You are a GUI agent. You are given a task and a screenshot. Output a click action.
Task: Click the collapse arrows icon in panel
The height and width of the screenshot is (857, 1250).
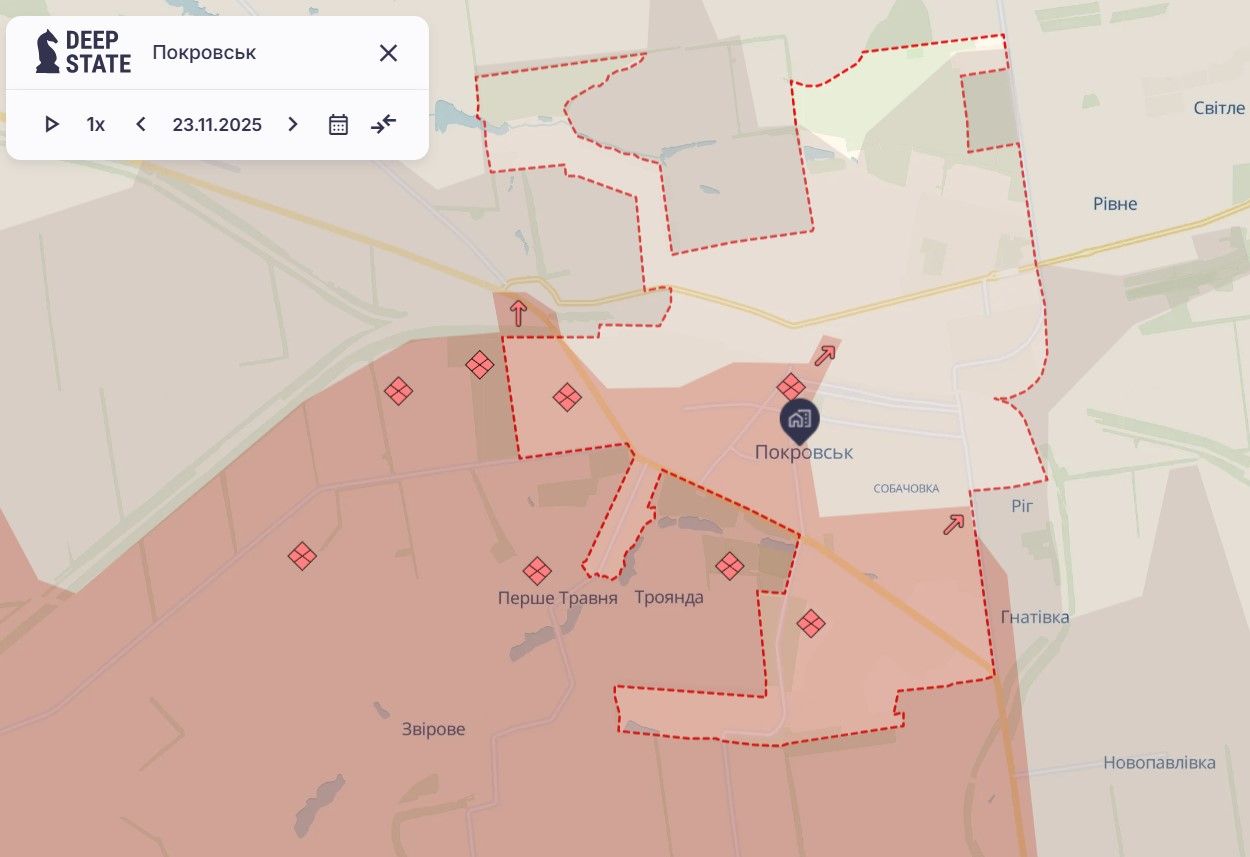tap(384, 124)
